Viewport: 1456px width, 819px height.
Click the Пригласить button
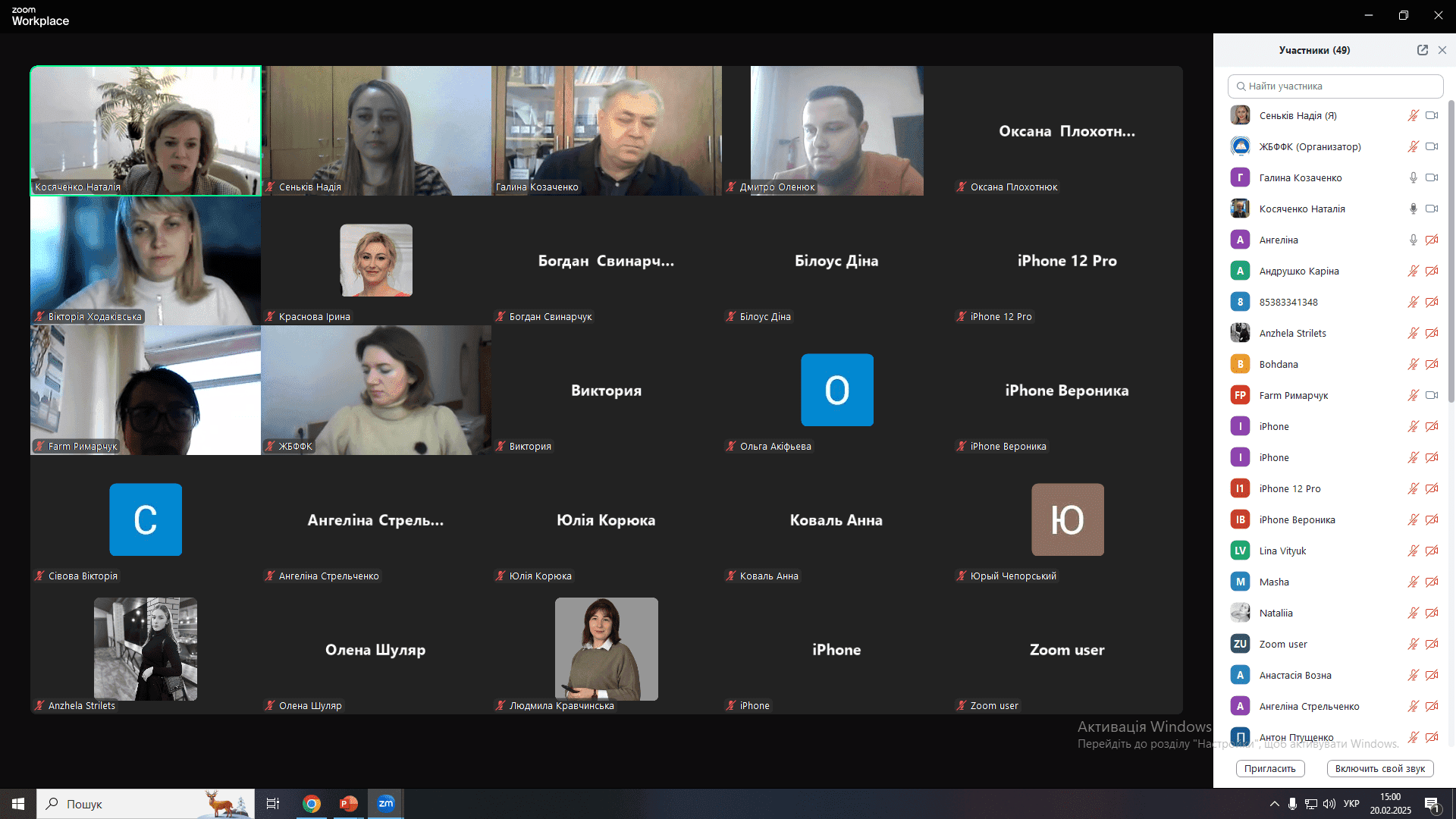[x=1270, y=768]
